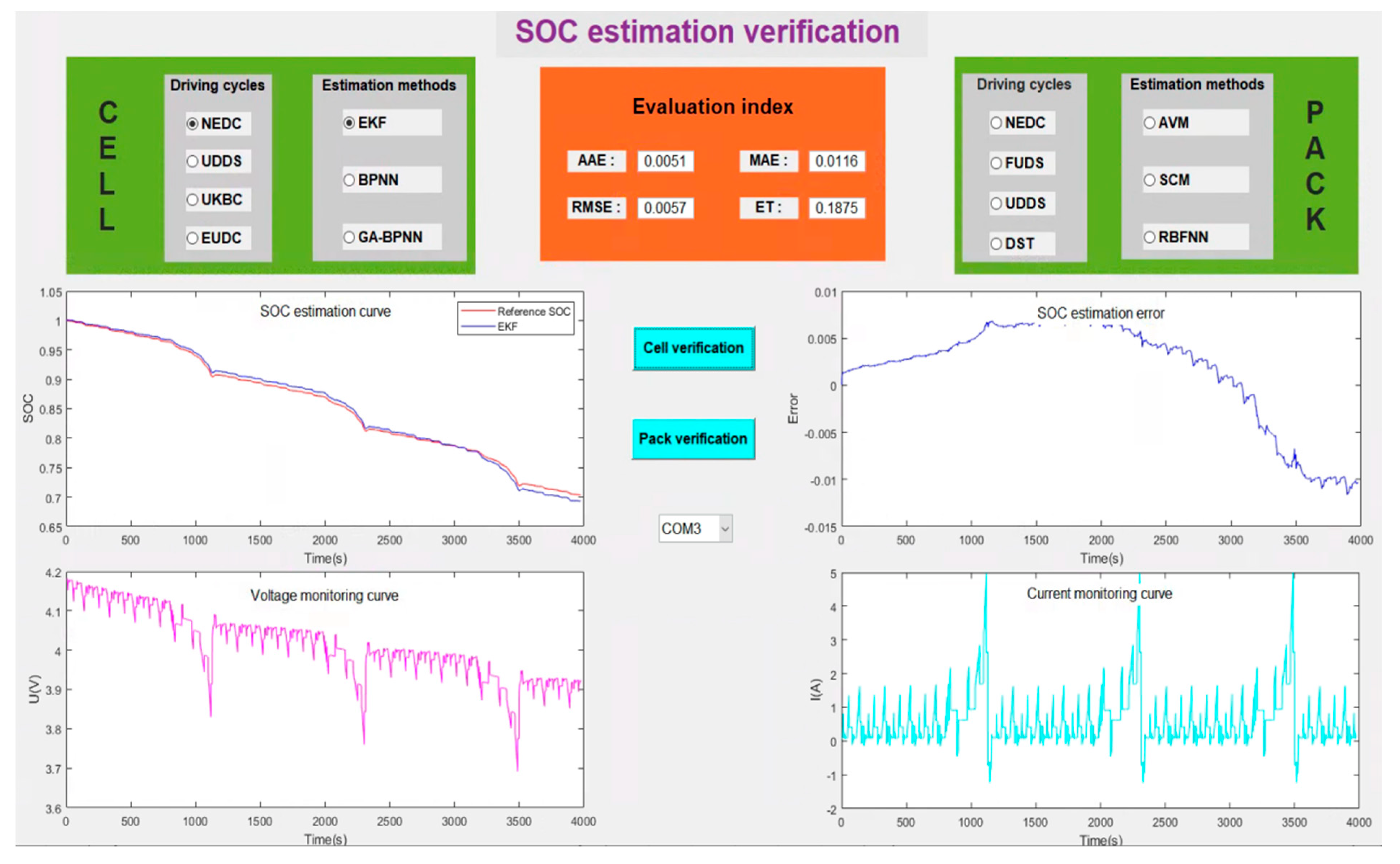Choose EUDC driving cycle option
Screen dimensions: 1400x864
coord(193,238)
